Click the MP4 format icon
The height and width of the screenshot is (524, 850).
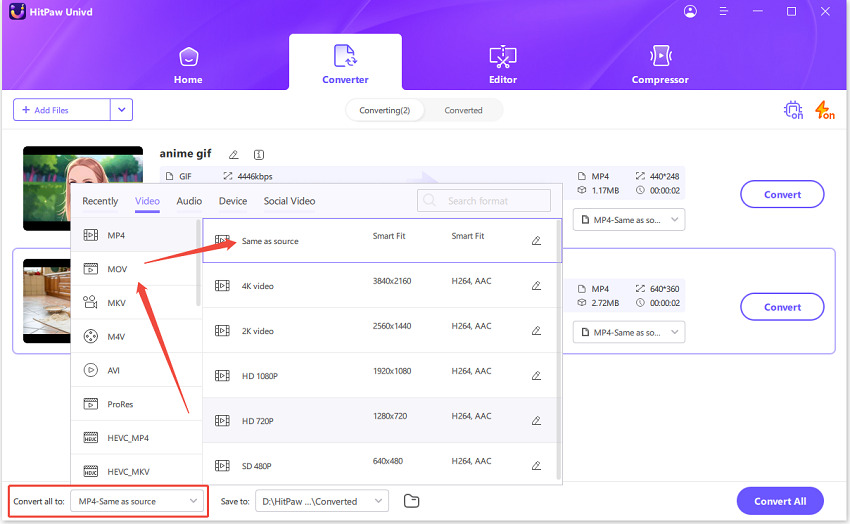point(91,235)
